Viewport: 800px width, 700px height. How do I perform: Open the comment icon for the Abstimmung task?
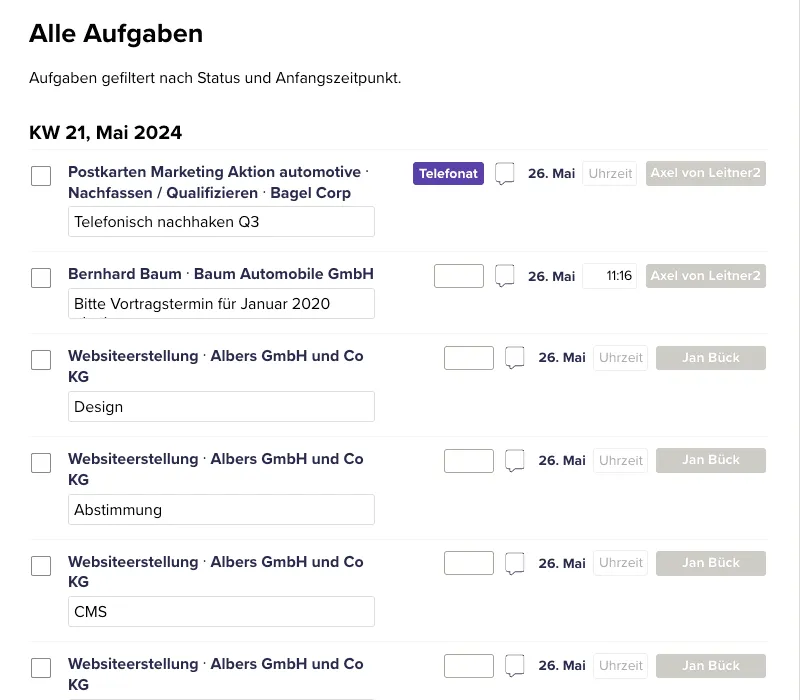515,461
